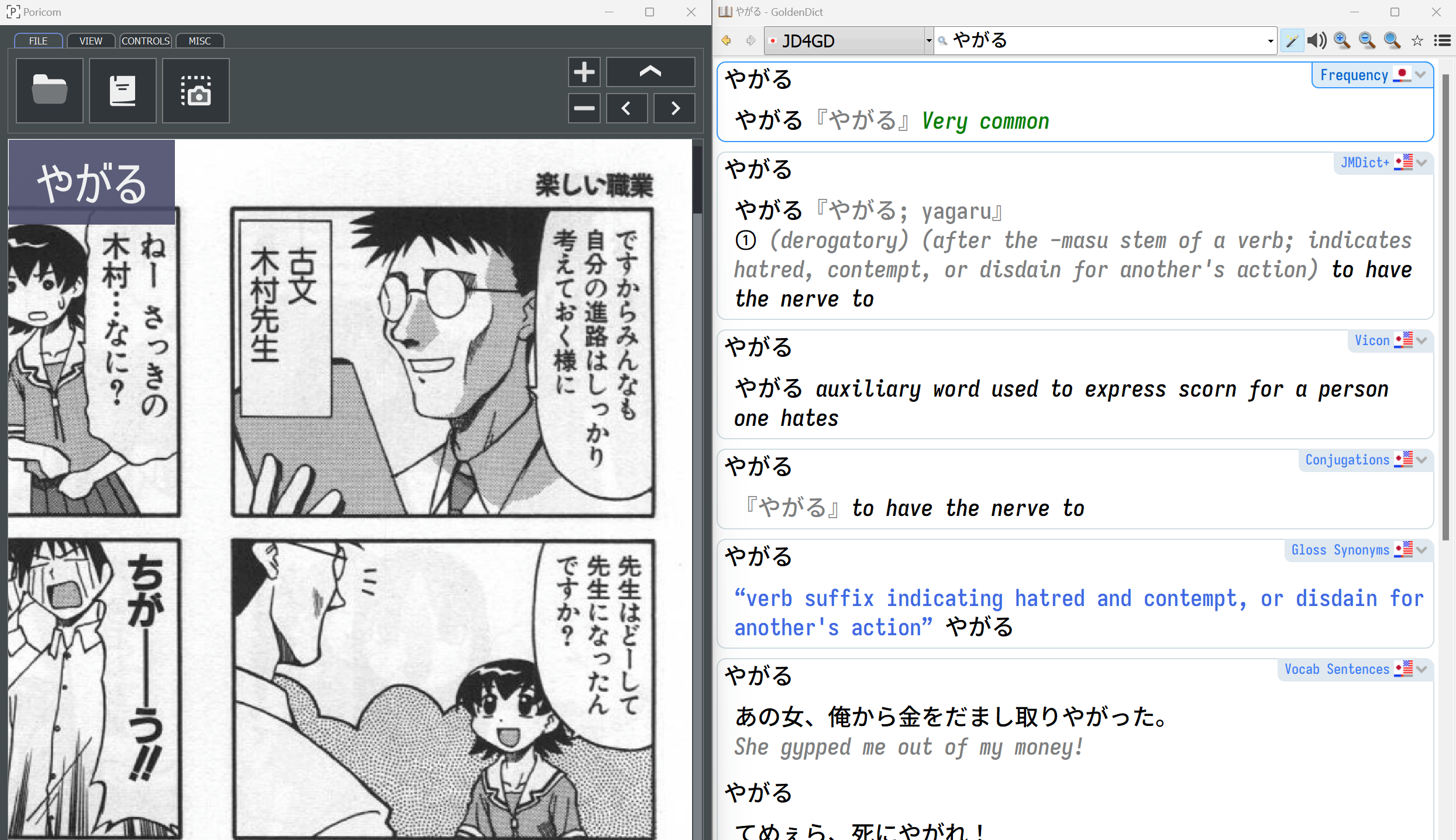Viewport: 1456px width, 840px height.
Task: Zoom in with the plus button
Action: coord(584,72)
